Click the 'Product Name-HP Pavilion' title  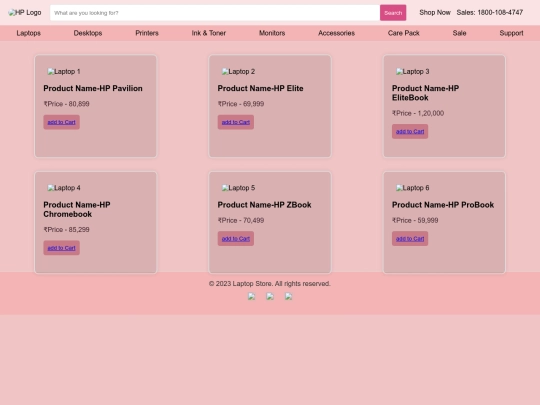point(93,89)
